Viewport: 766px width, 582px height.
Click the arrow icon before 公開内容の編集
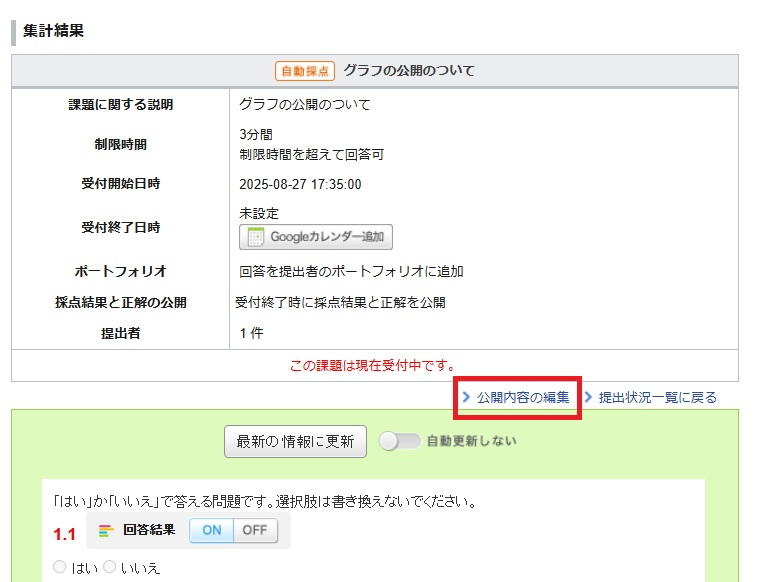(x=466, y=397)
